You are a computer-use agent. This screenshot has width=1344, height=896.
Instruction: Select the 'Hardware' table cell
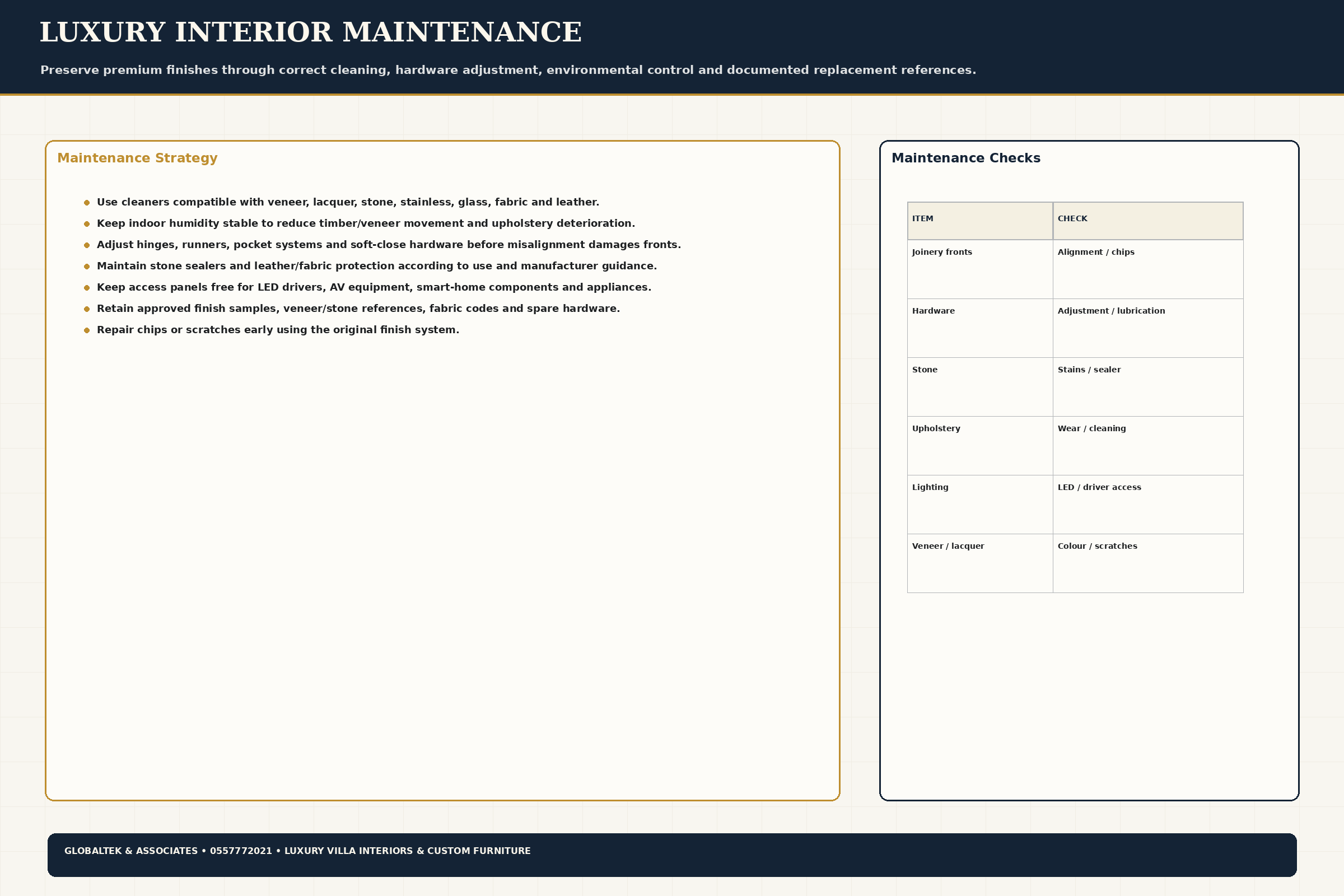(x=980, y=328)
